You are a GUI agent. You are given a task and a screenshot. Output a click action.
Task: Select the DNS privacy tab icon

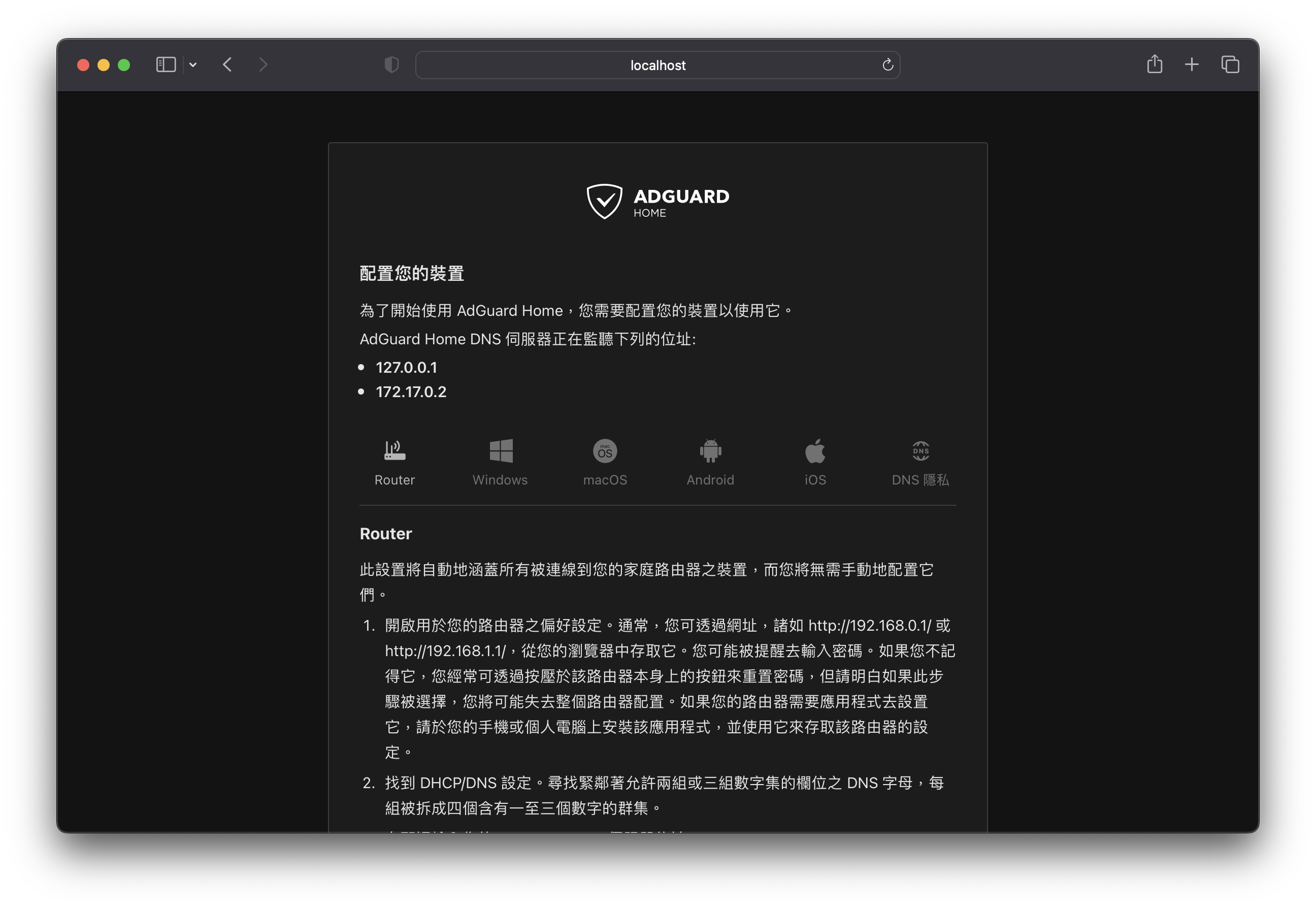pyautogui.click(x=920, y=451)
